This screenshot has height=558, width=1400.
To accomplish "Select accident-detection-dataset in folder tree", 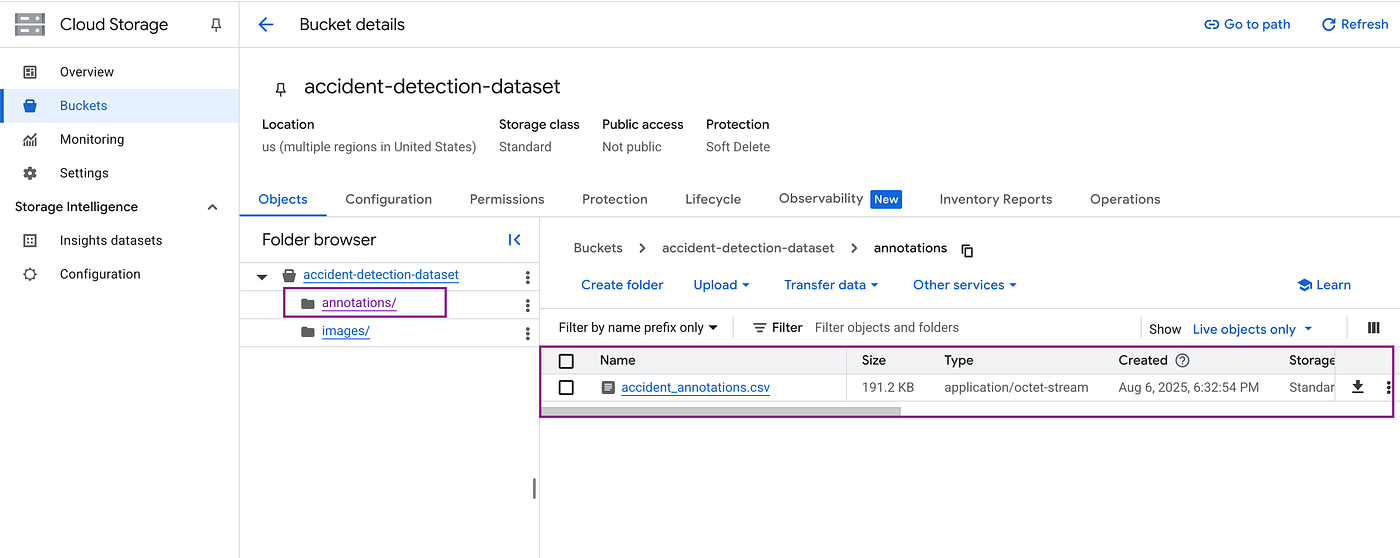I will pyautogui.click(x=381, y=275).
